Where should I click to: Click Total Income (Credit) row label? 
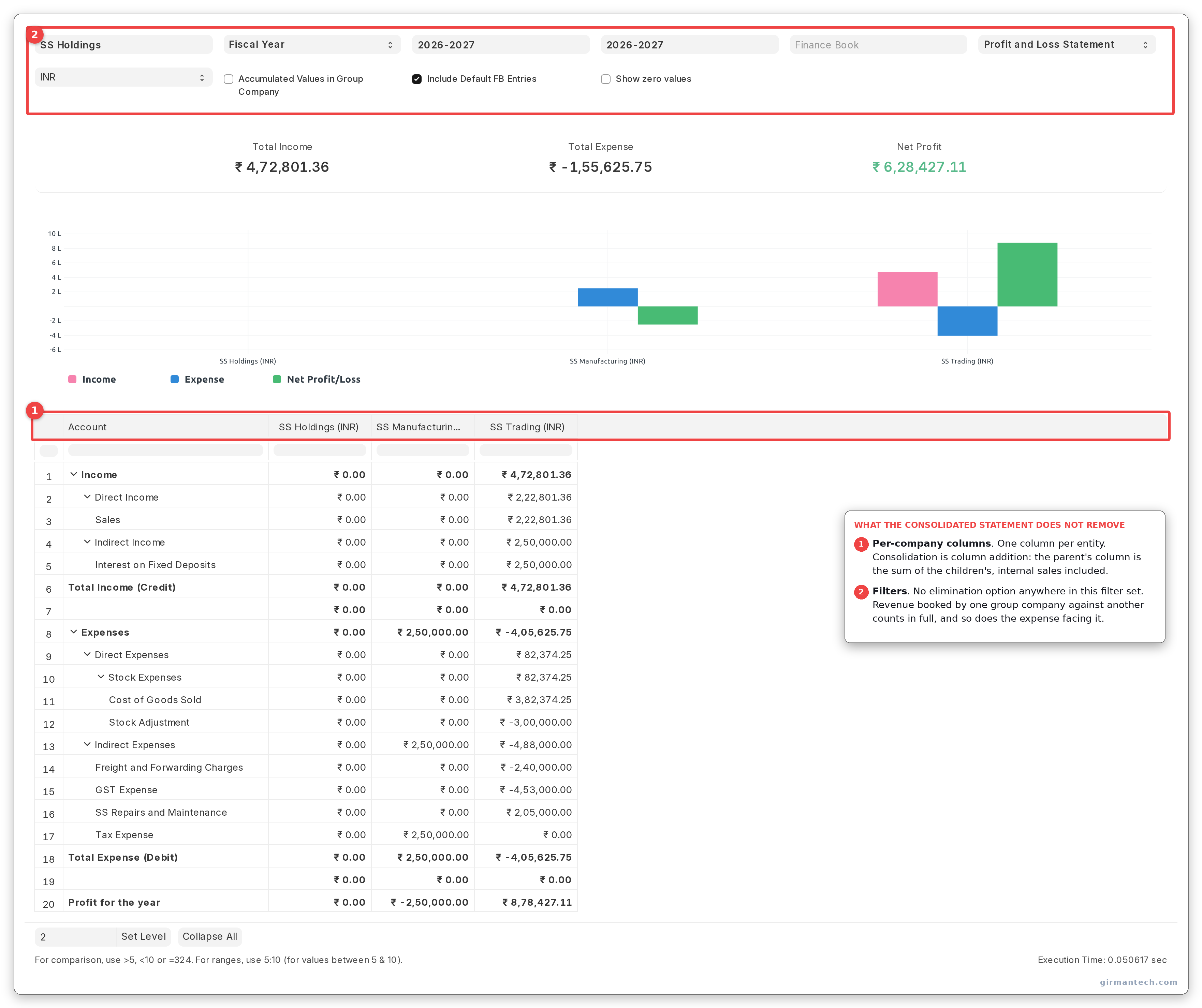pyautogui.click(x=122, y=587)
